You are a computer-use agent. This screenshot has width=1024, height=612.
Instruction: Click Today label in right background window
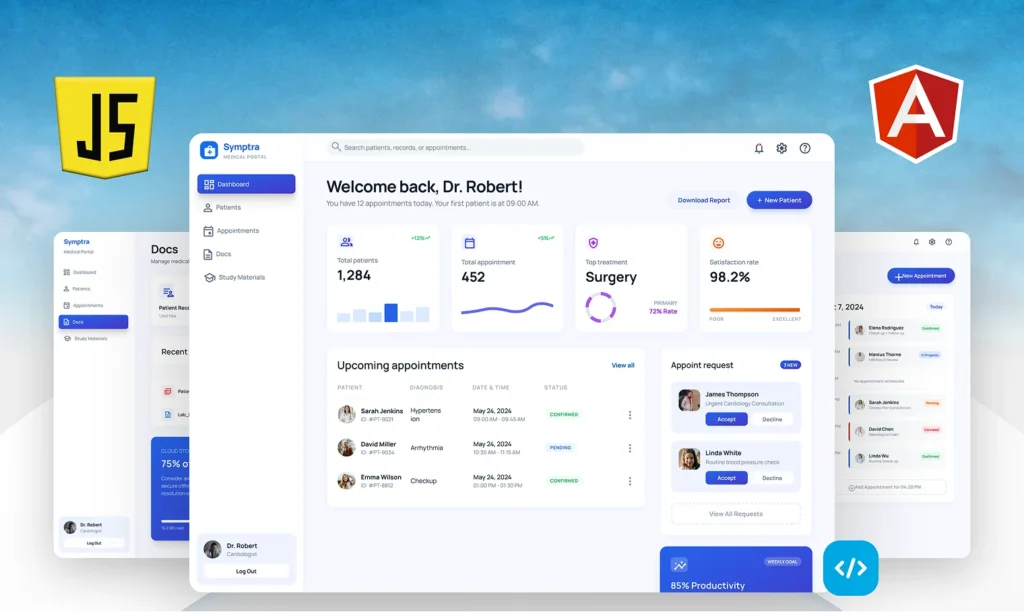(936, 307)
